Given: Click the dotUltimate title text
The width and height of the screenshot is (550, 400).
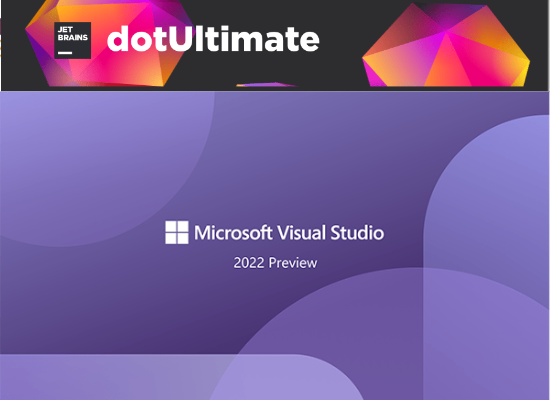Looking at the screenshot, I should click(213, 39).
